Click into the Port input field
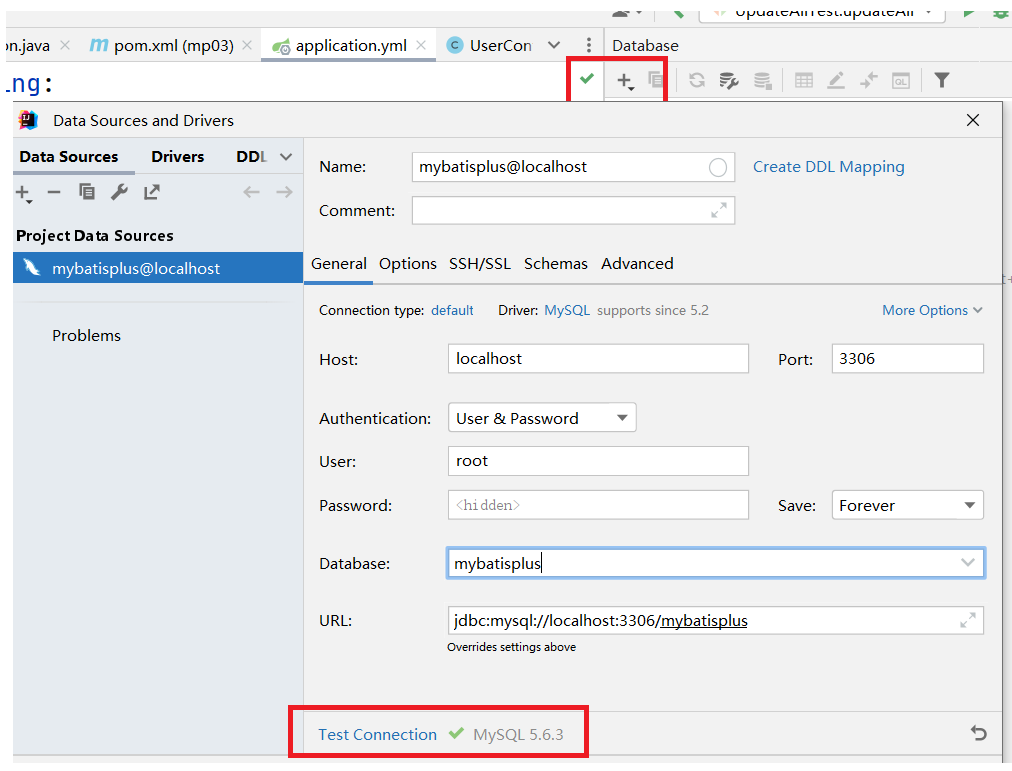Screen dimensions: 1012x771 [907, 359]
